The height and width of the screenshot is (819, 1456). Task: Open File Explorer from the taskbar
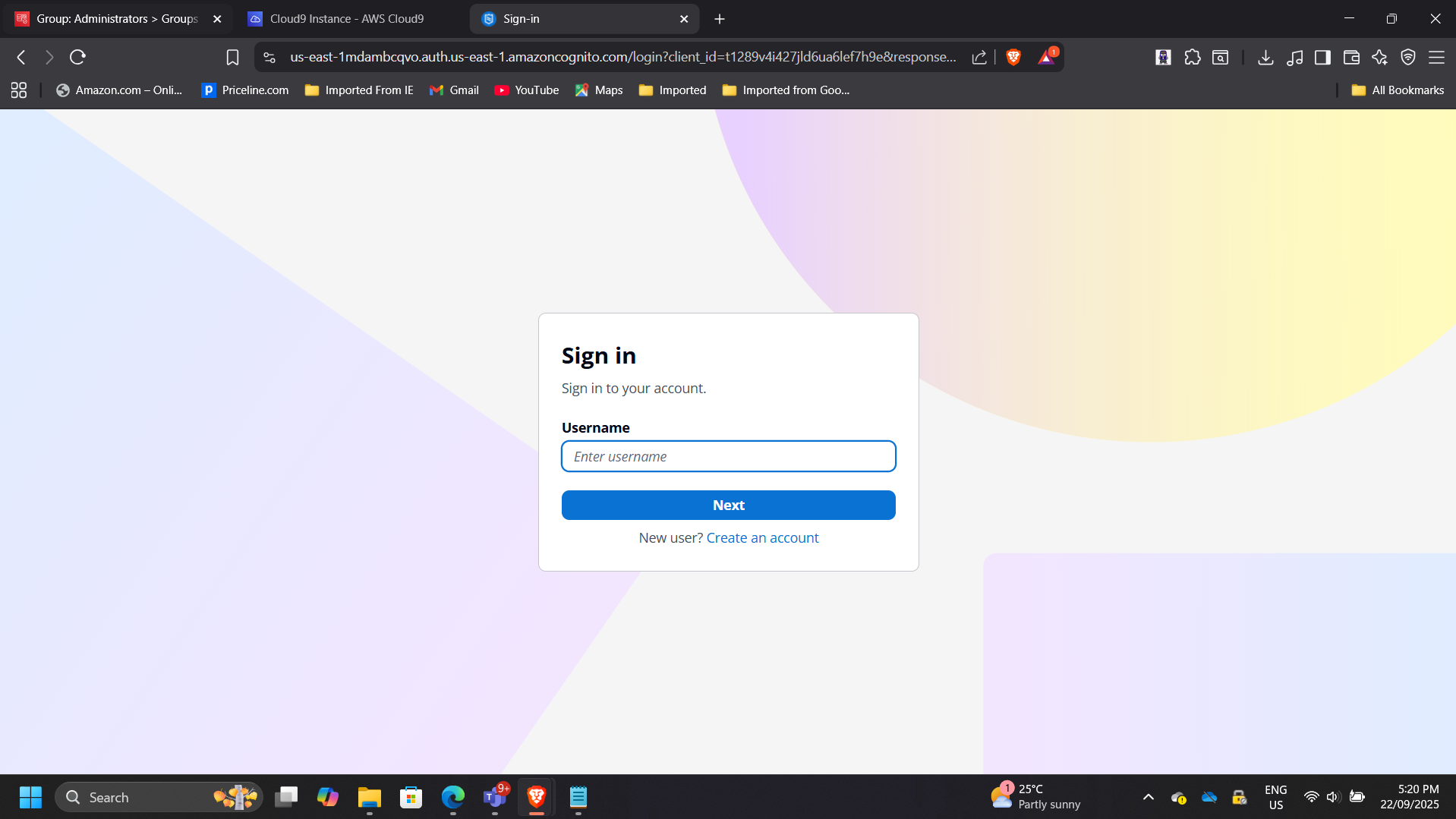[x=370, y=797]
